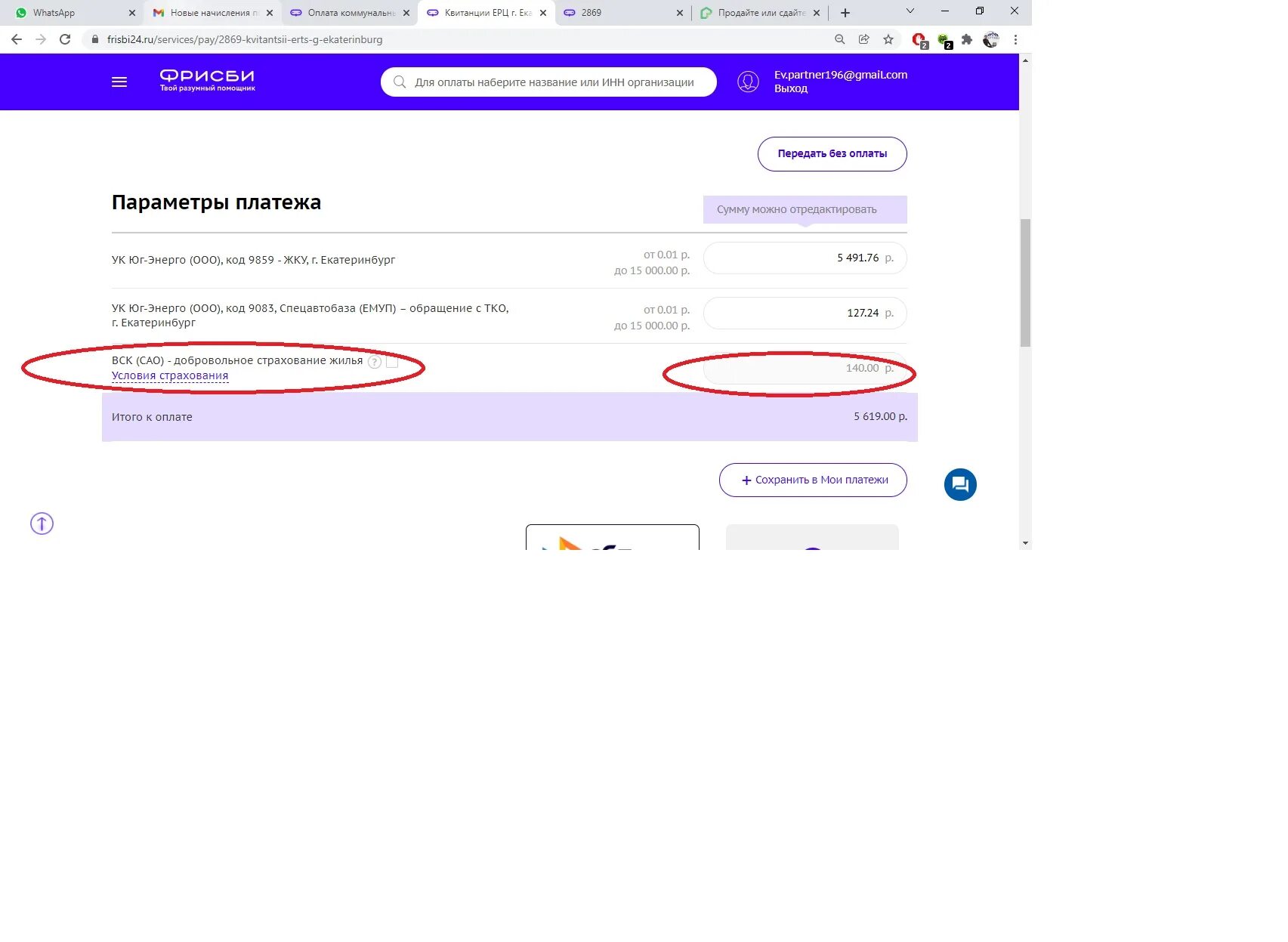The width and height of the screenshot is (1288, 942).
Task: Go forward with browser forward arrow
Action: tap(41, 39)
